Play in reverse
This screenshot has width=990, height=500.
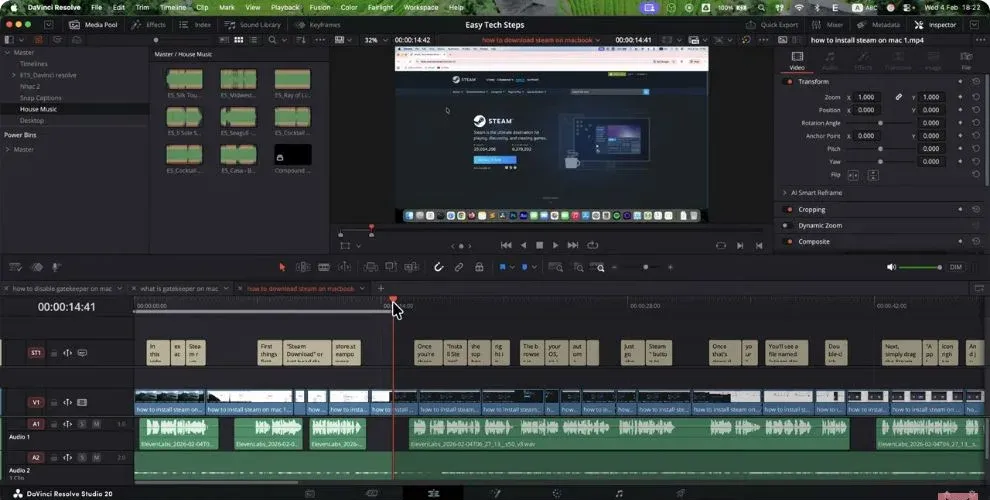pyautogui.click(x=523, y=245)
